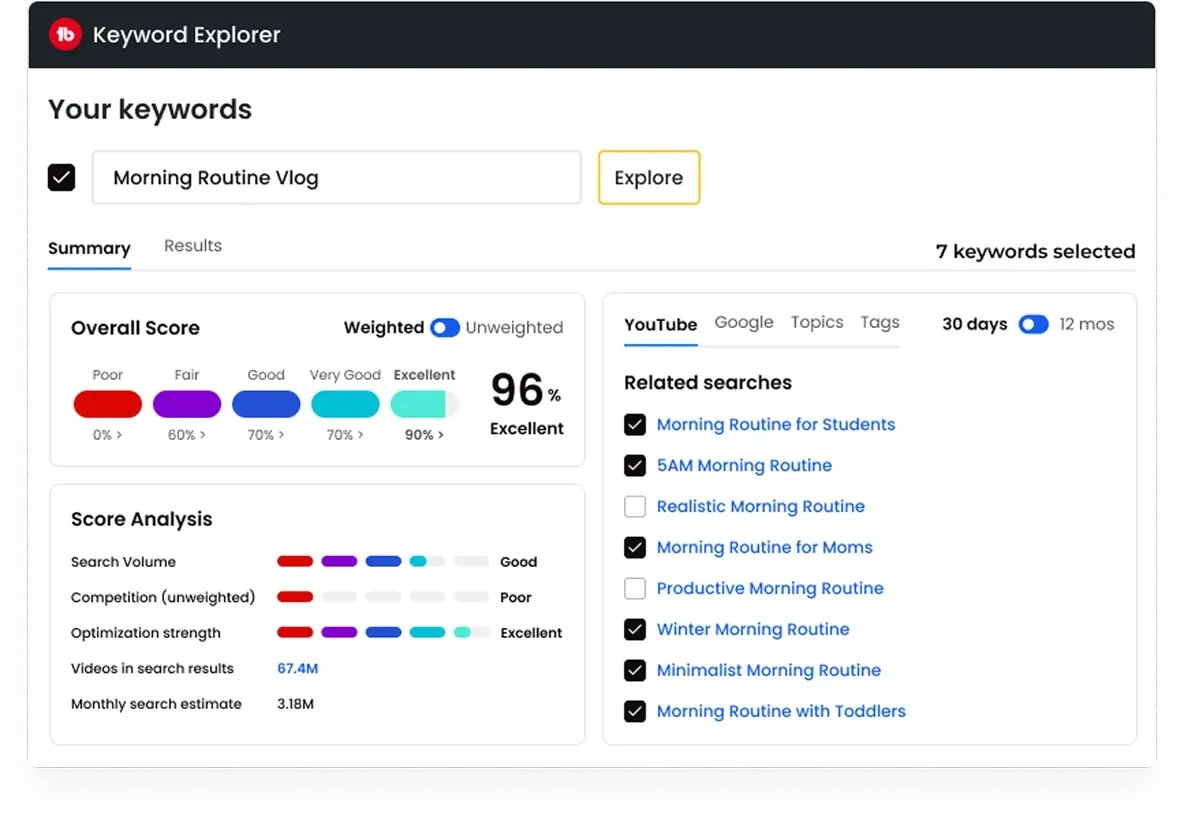Click the red Poor score pill
The image size is (1184, 822).
107,404
